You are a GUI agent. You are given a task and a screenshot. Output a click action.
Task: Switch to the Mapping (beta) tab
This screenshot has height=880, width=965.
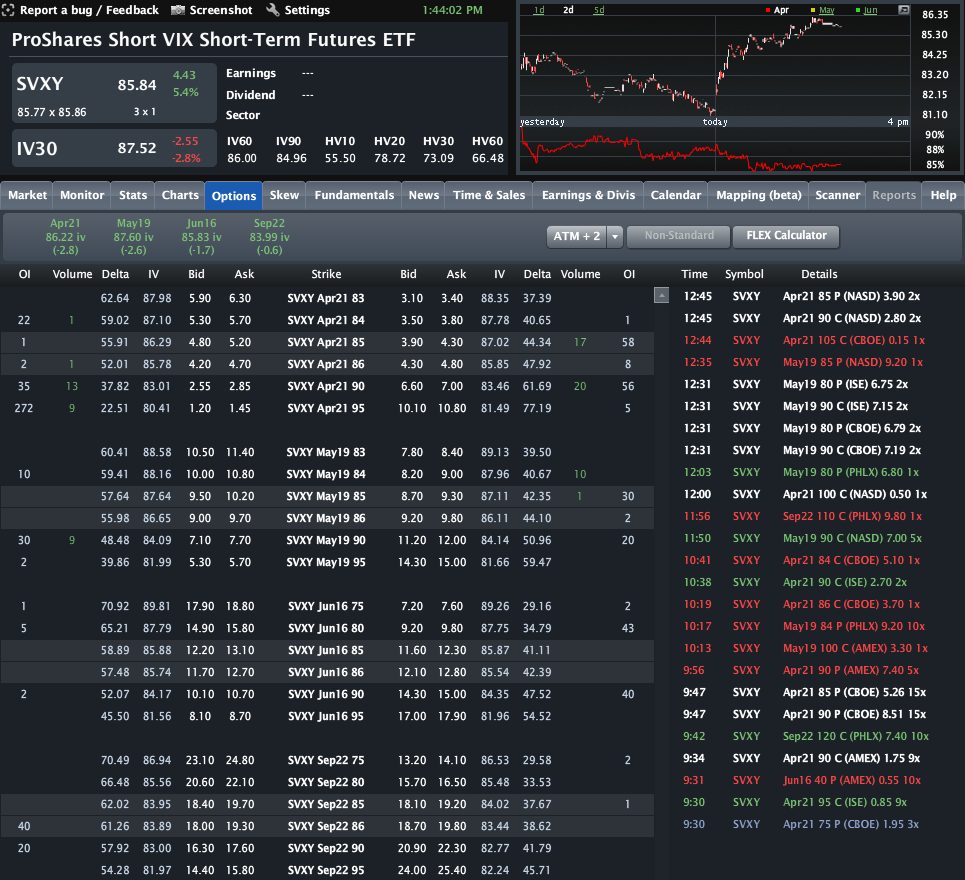759,195
